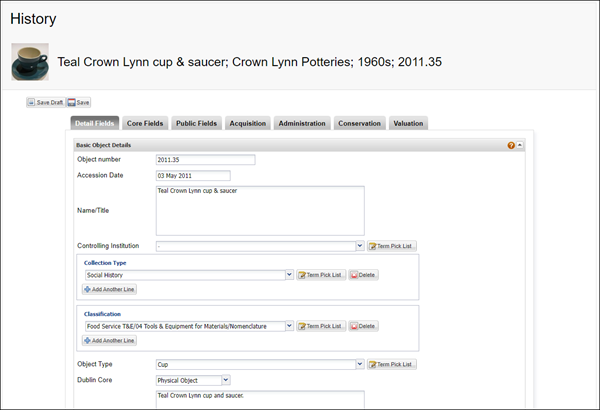Go to the Acquisition tab
Viewport: 600px width, 410px height.
point(248,123)
